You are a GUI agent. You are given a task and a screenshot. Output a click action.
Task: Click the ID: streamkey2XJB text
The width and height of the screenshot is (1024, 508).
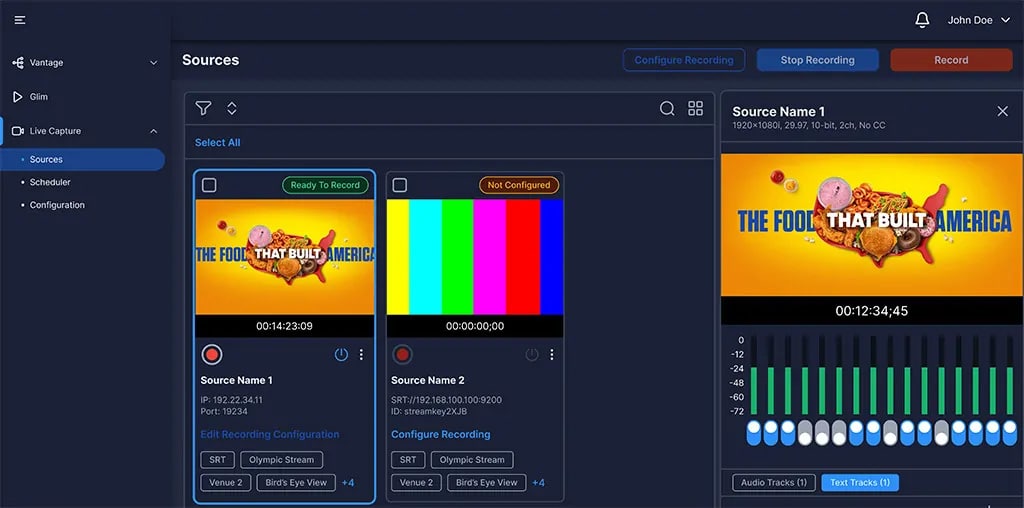pyautogui.click(x=429, y=411)
